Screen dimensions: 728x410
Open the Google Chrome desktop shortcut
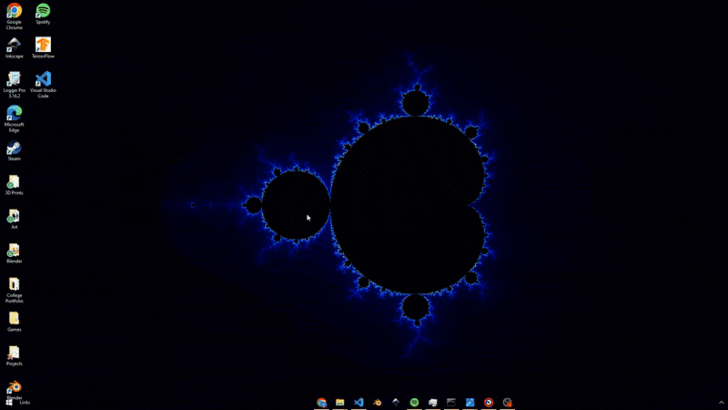click(x=14, y=15)
